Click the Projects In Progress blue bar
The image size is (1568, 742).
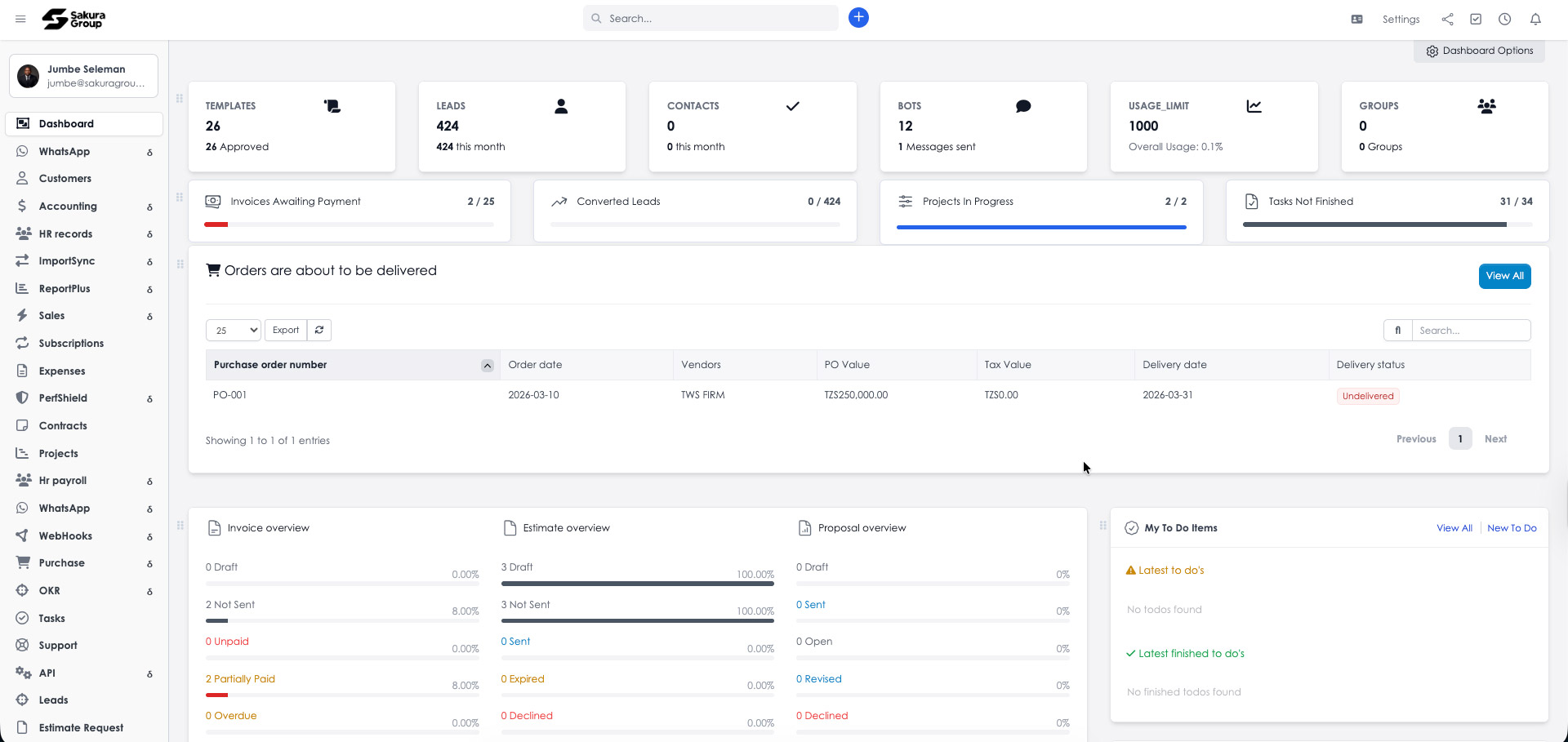tap(1041, 227)
